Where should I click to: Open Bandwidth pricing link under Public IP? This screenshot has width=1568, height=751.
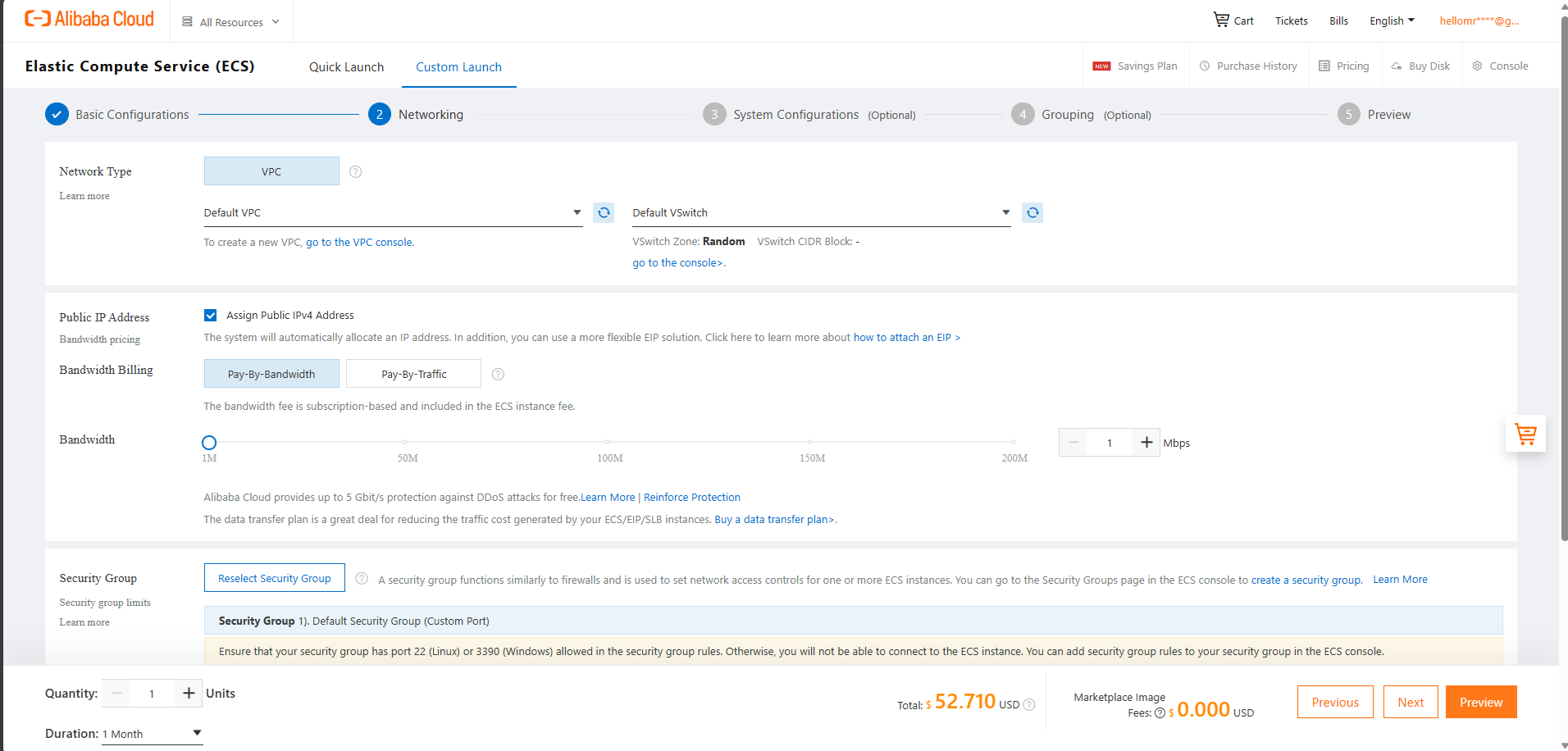tap(99, 339)
